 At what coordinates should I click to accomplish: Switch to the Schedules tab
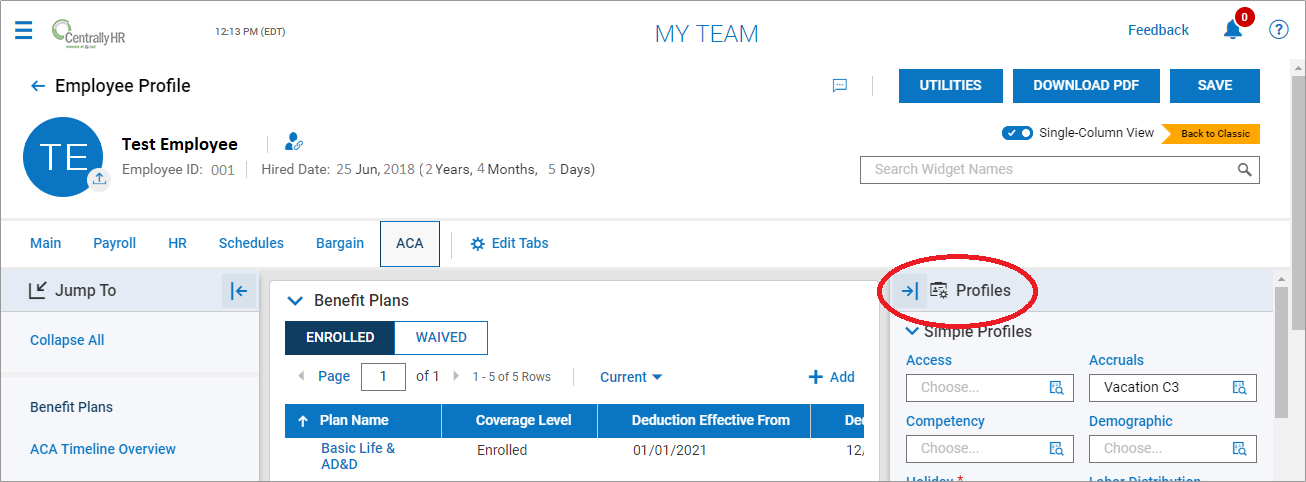pos(251,243)
